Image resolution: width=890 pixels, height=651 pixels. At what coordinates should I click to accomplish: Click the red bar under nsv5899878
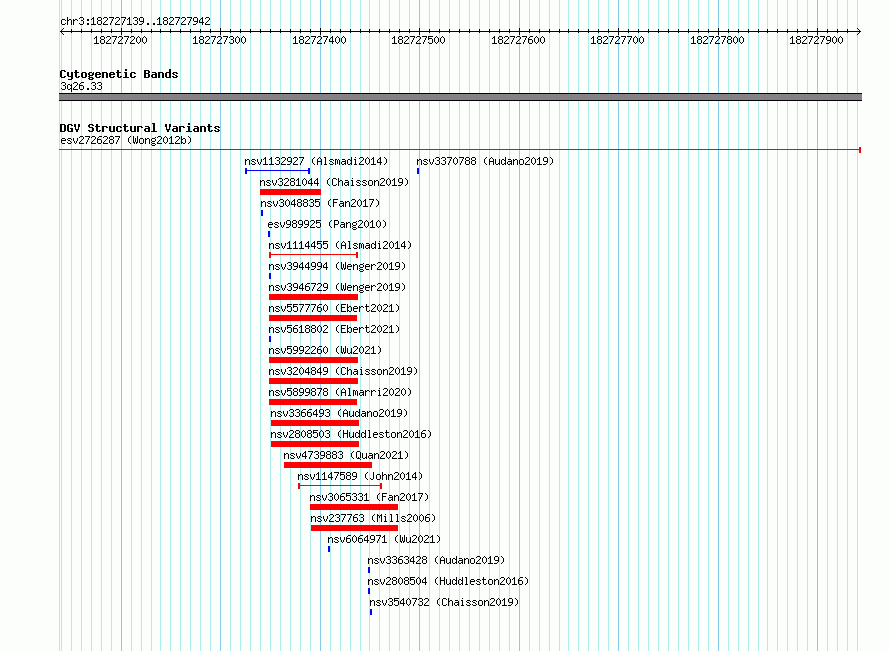click(313, 402)
